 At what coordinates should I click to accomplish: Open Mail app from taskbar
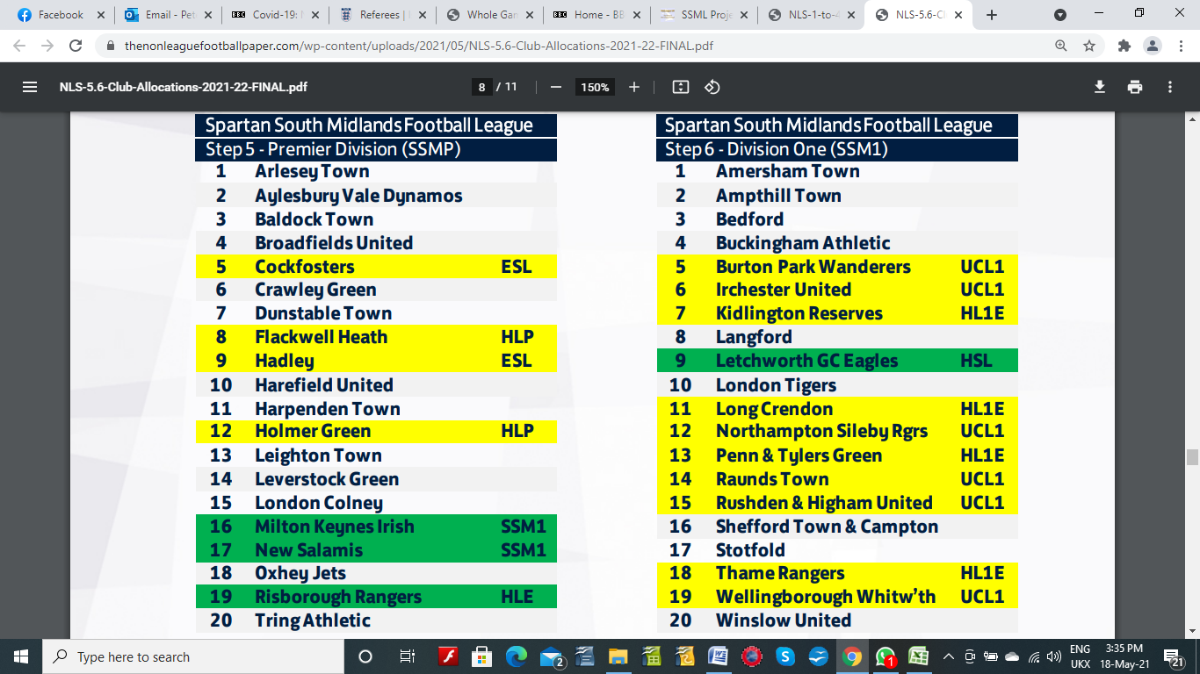click(552, 657)
